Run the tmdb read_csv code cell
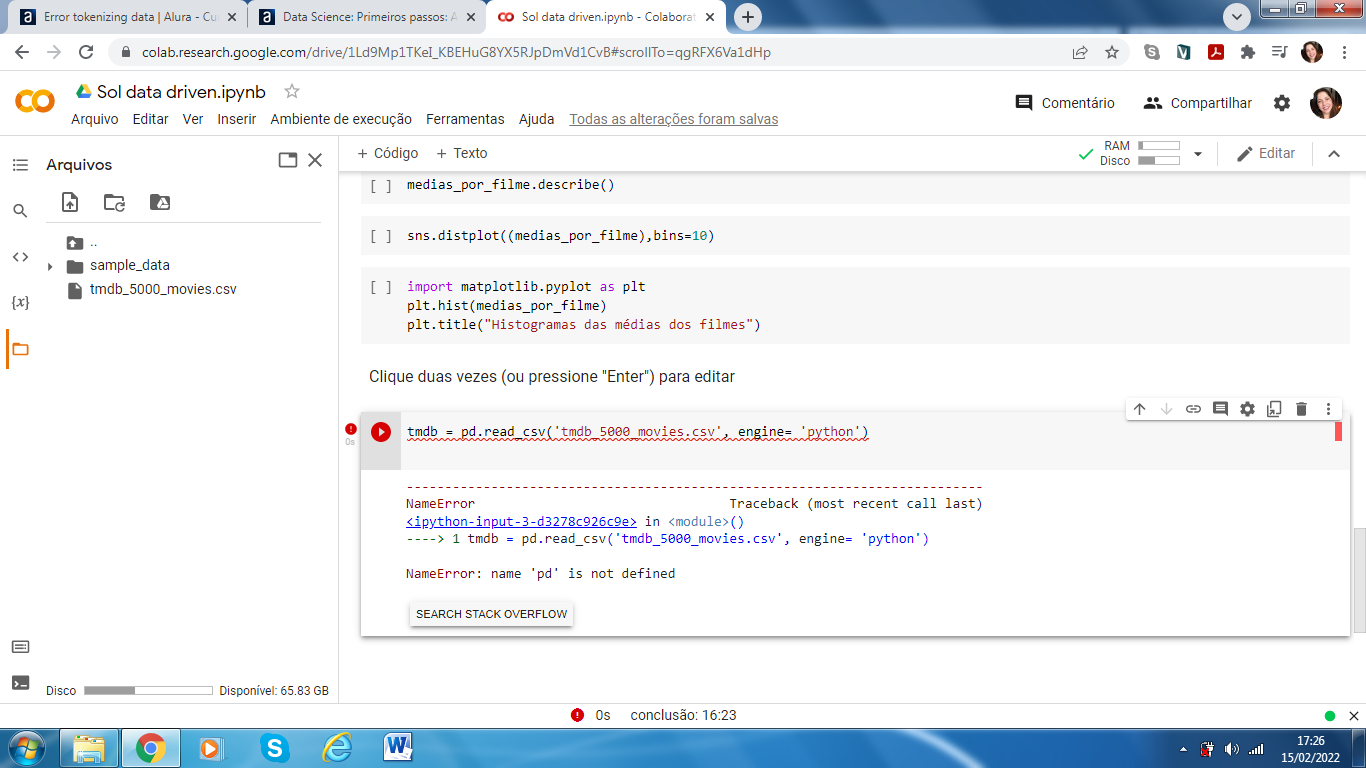The width and height of the screenshot is (1366, 768). pos(381,432)
